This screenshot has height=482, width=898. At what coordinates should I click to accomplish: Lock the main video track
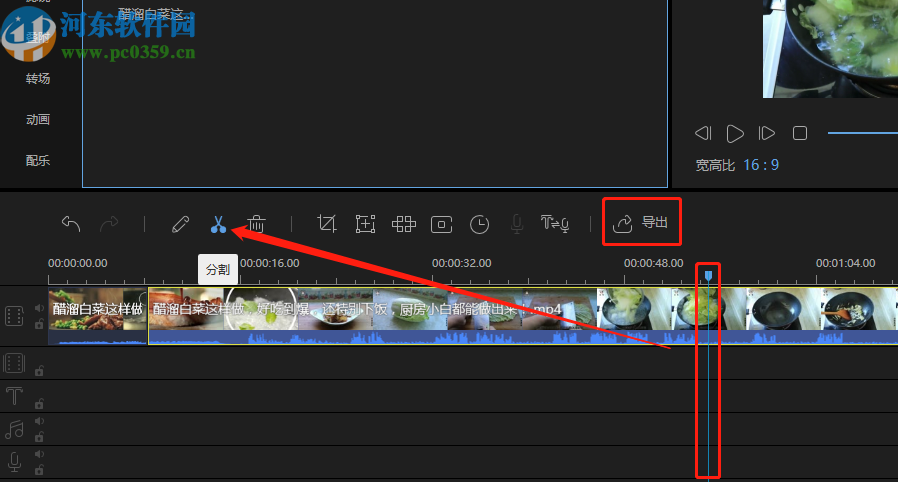39,324
